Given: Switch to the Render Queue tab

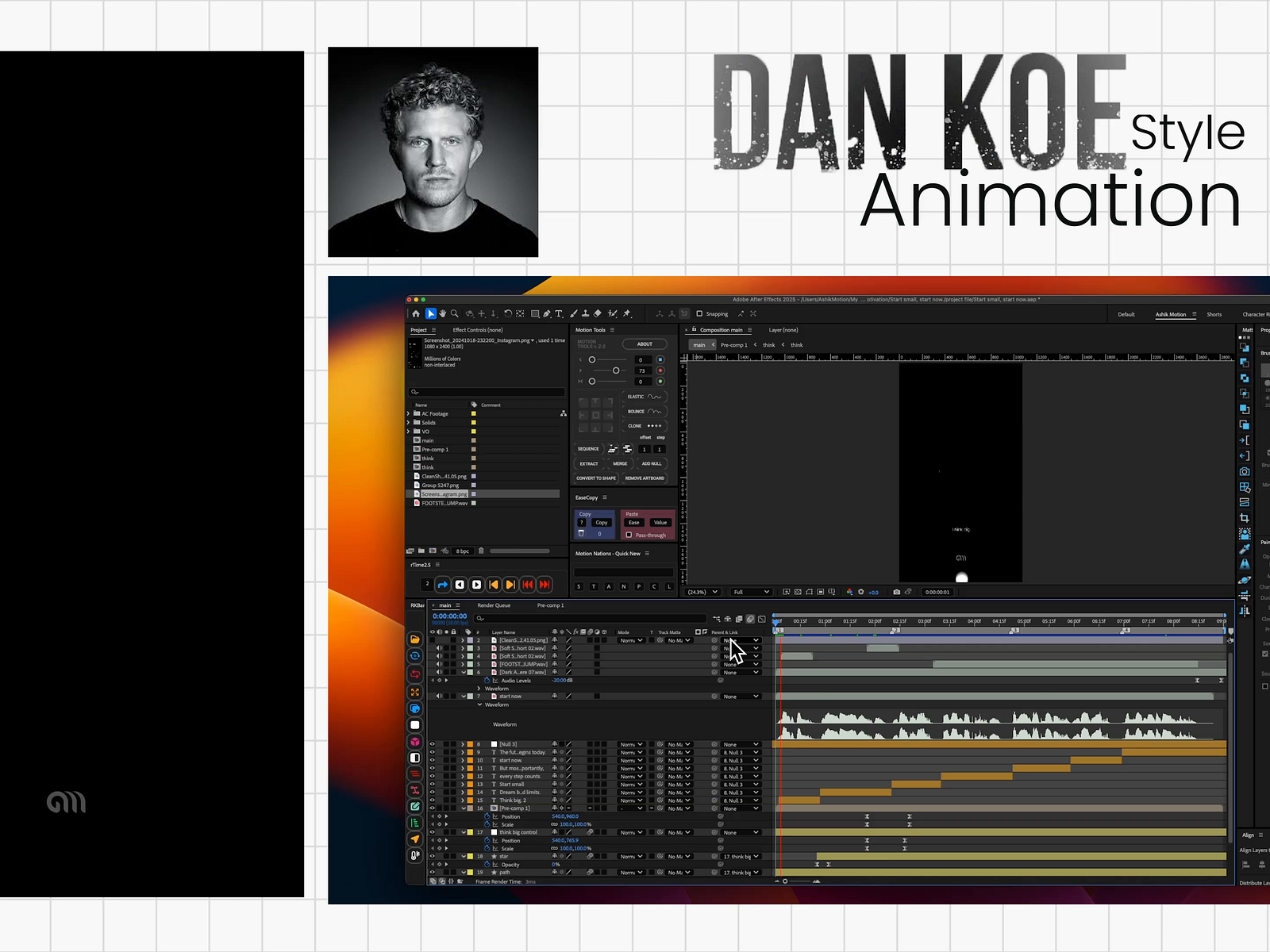Looking at the screenshot, I should [494, 605].
